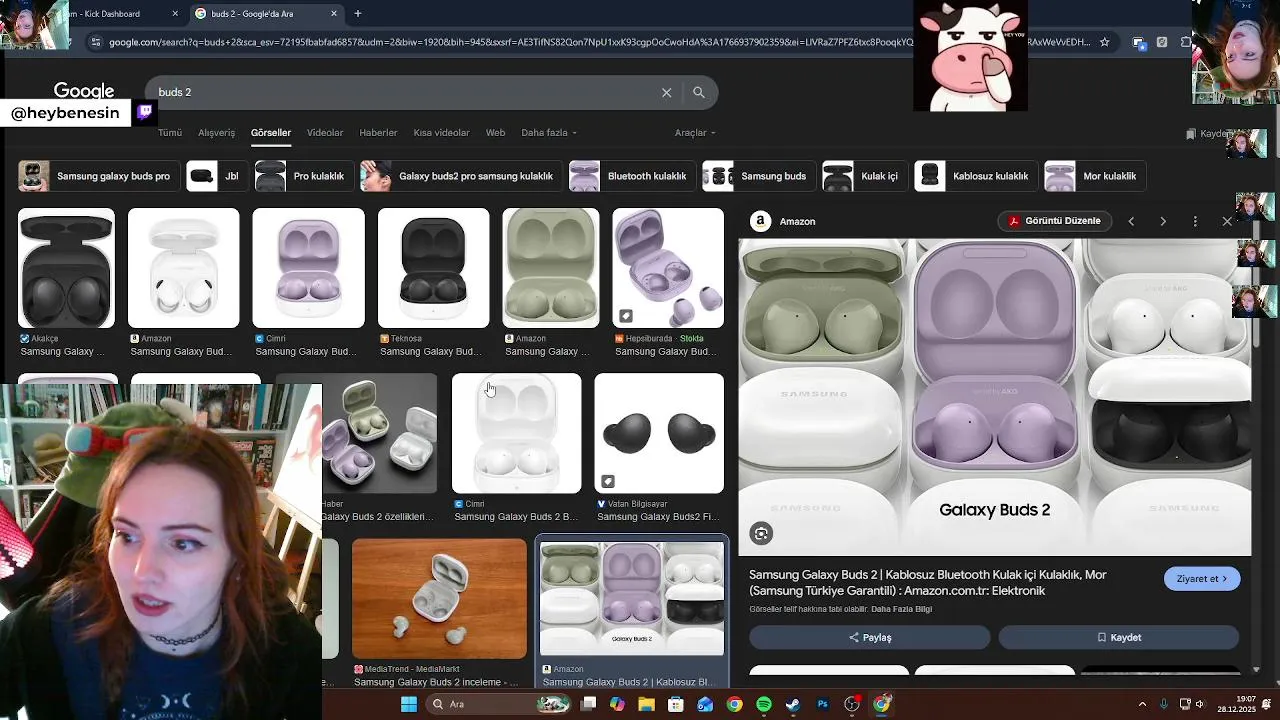Viewport: 1280px width, 720px height.
Task: Open the Samsung Galaxy Buds 2 Amazon title link
Action: coord(928,583)
